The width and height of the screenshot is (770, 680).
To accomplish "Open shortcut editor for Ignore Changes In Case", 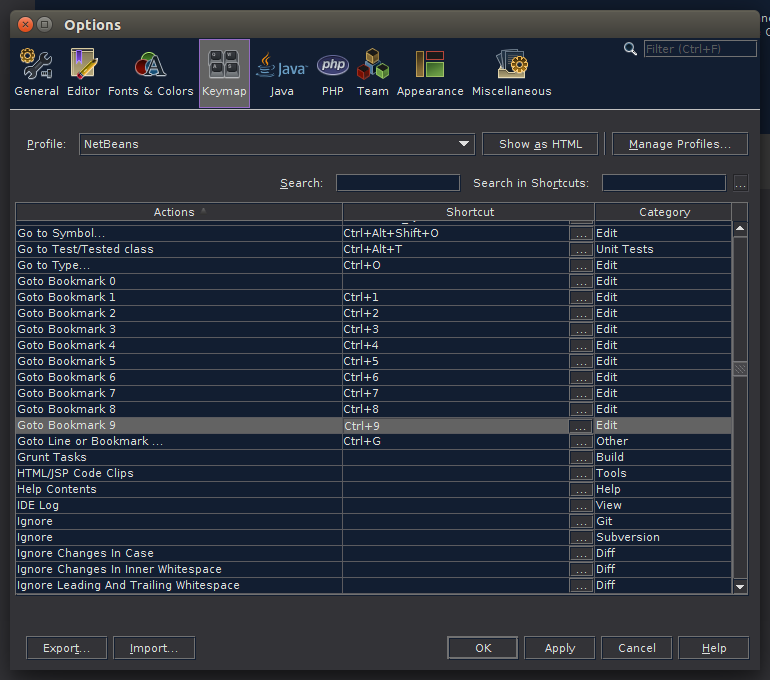I will [581, 554].
